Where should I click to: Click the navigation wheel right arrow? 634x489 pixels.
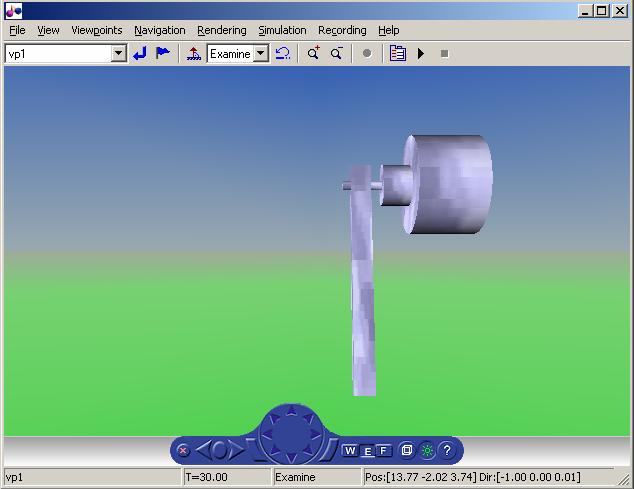(315, 434)
